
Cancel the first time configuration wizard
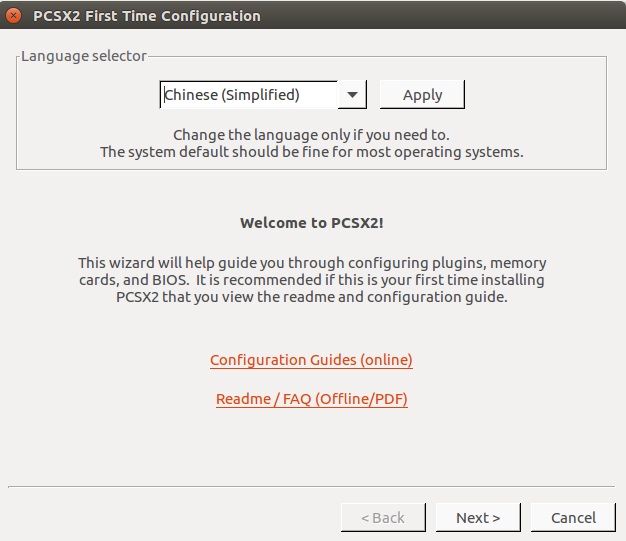coord(573,517)
